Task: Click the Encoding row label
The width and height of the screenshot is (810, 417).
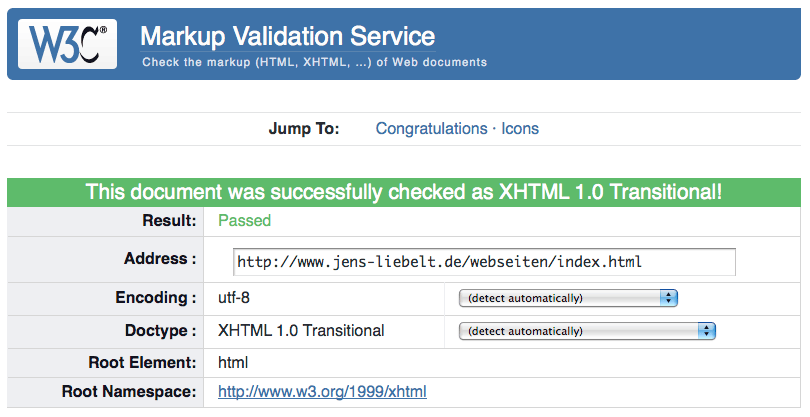Action: (155, 297)
